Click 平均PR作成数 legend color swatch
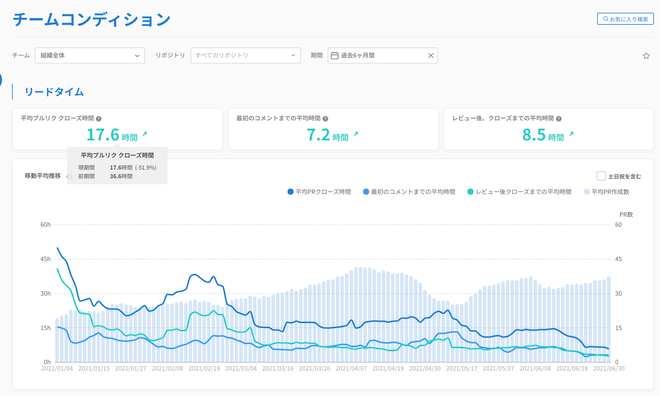Viewport: 660px width, 396px height. coord(586,192)
